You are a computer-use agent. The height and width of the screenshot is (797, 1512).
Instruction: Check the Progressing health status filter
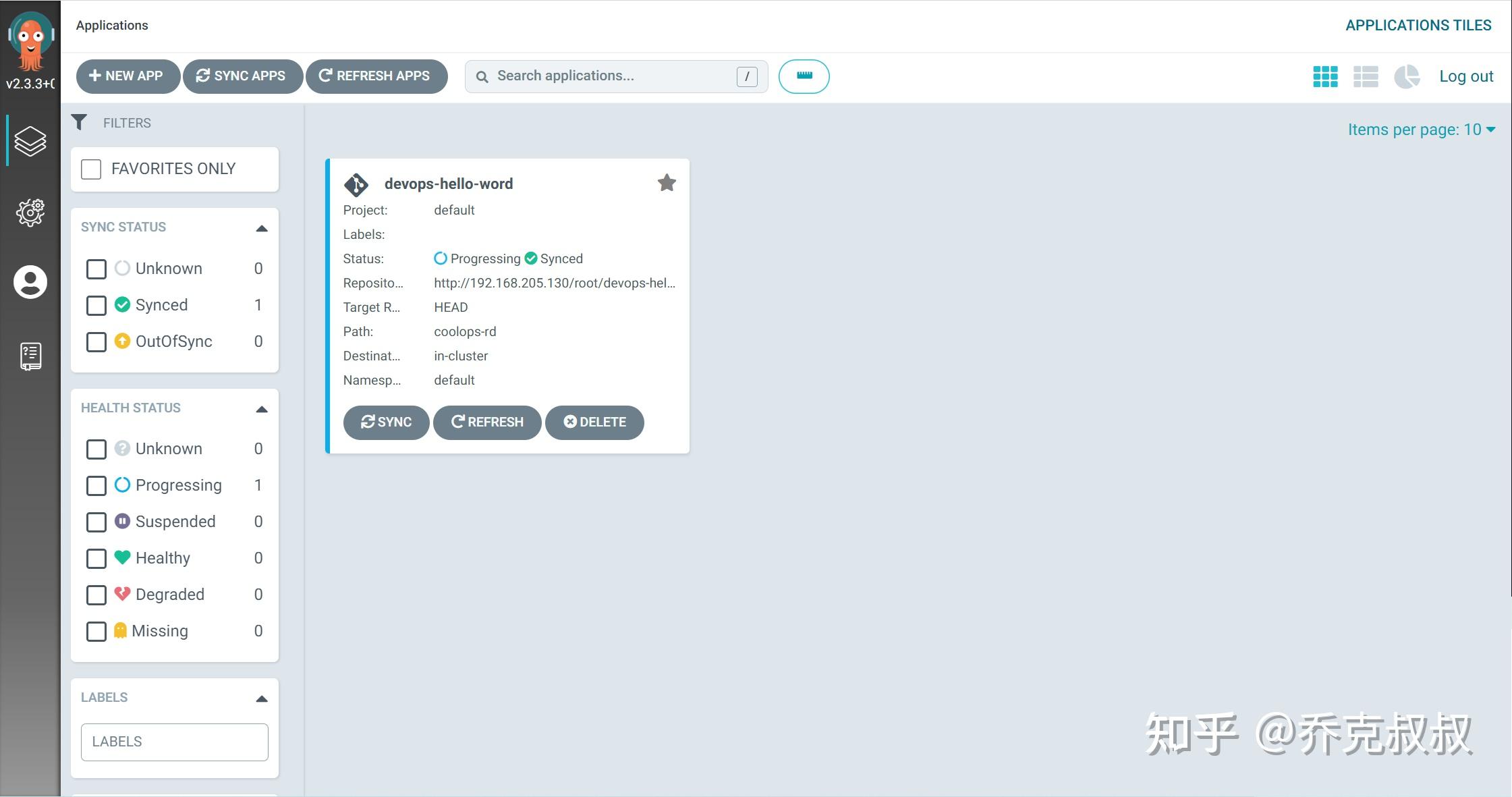[x=96, y=485]
